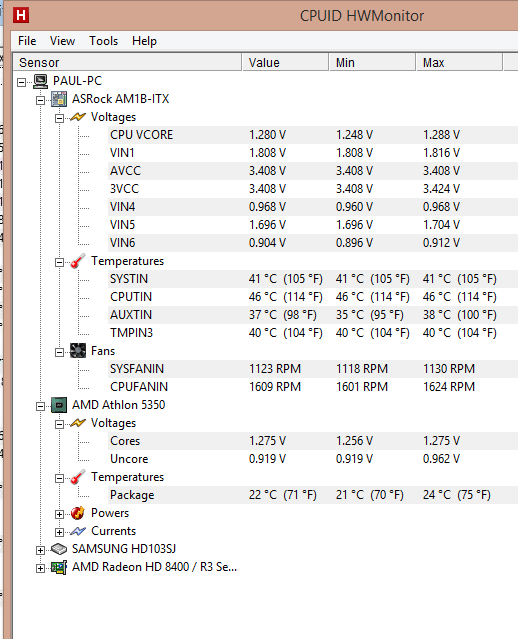Select the VIN6 voltage row

point(313,243)
